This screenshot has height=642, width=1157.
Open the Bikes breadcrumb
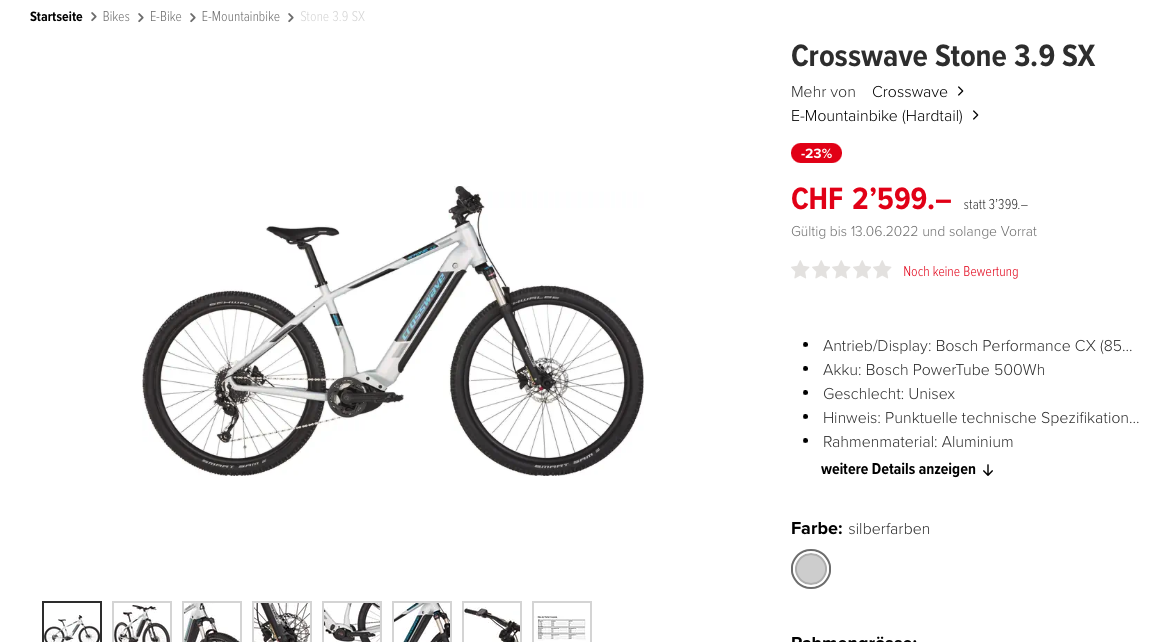pyautogui.click(x=116, y=16)
